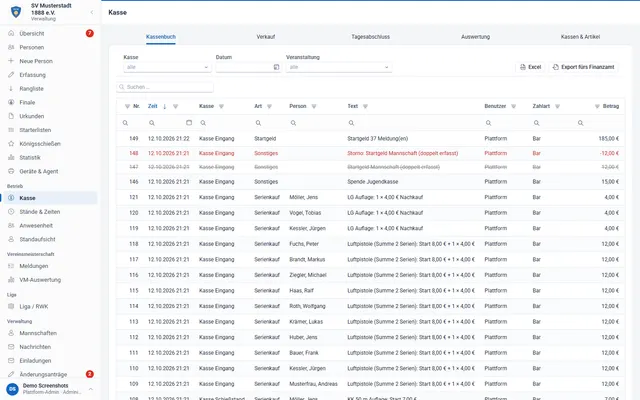Switch to the Verkauf tab

click(266, 37)
